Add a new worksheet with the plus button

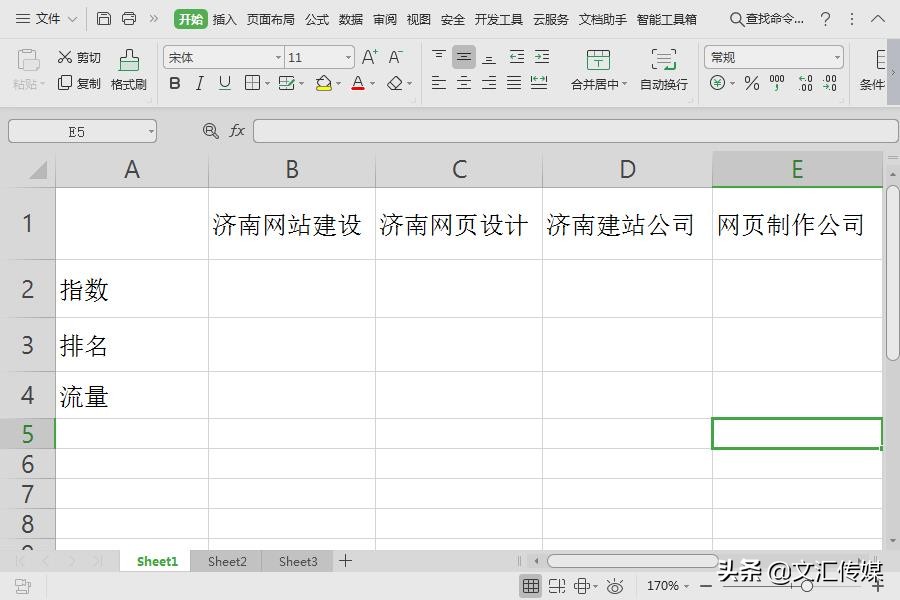pyautogui.click(x=344, y=562)
